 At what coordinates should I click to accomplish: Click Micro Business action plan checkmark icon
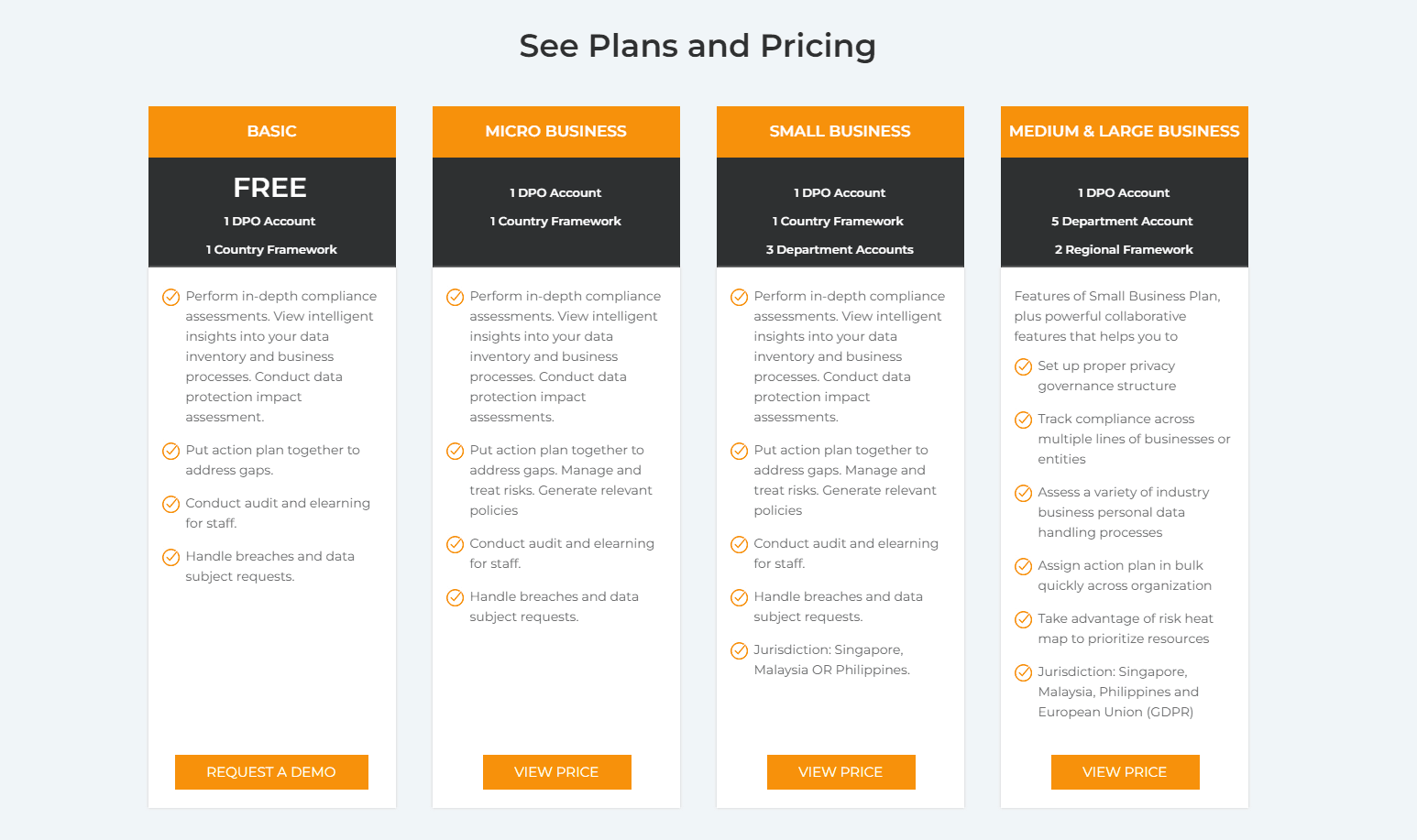[x=455, y=451]
